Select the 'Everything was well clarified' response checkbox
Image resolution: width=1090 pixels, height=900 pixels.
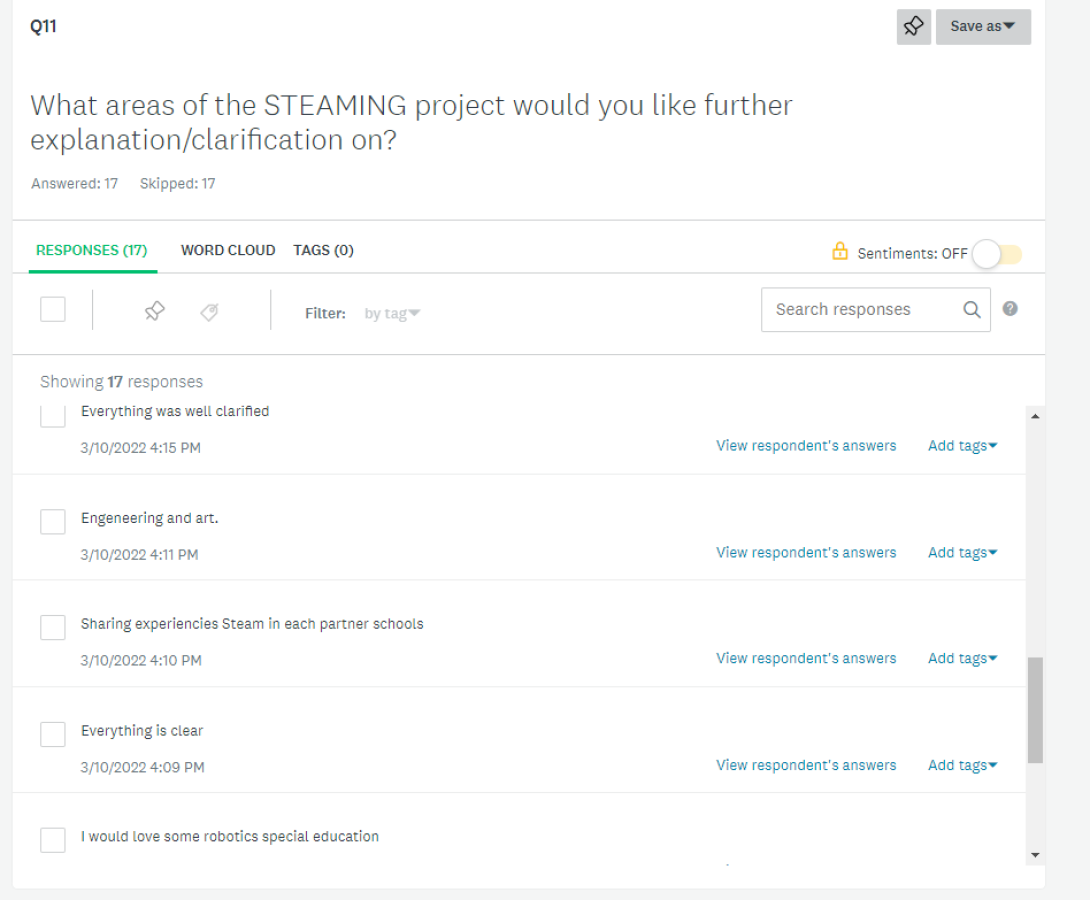53,416
